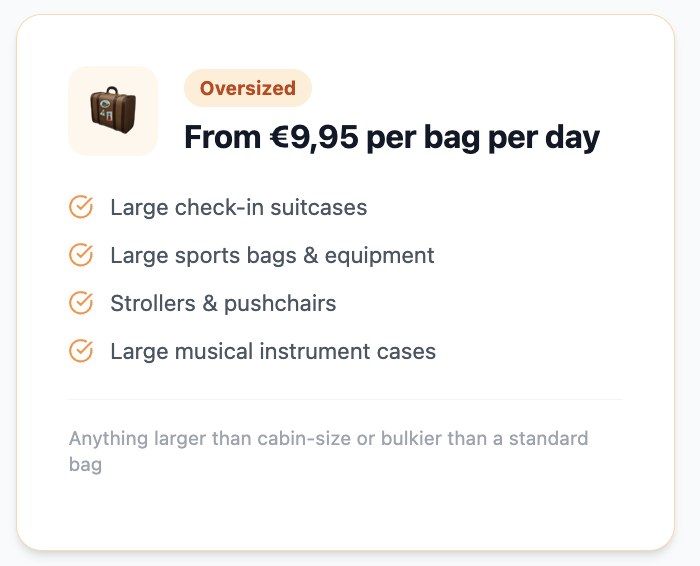Click the checkmark beside Large check-in suitcases
The image size is (700, 566).
coord(81,207)
